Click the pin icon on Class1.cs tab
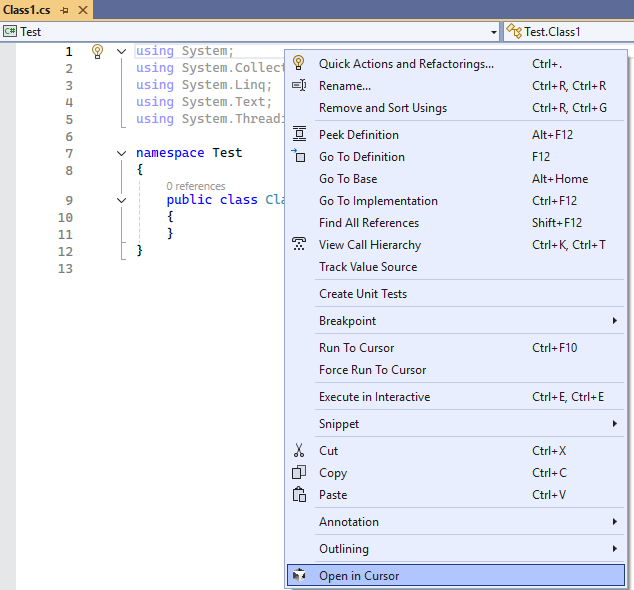Image resolution: width=634 pixels, height=590 pixels. click(65, 10)
